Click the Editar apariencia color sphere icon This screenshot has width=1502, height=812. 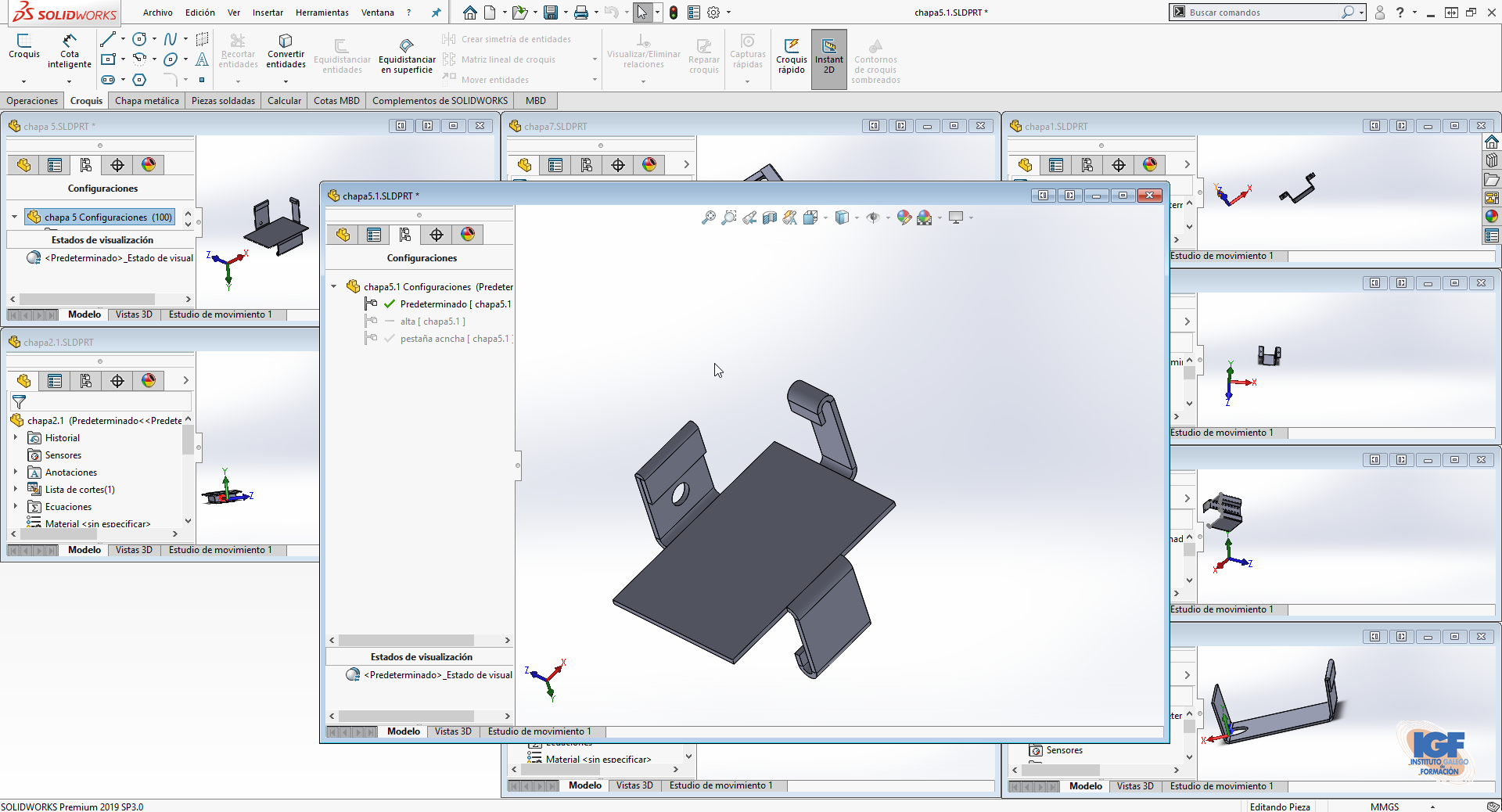(904, 217)
